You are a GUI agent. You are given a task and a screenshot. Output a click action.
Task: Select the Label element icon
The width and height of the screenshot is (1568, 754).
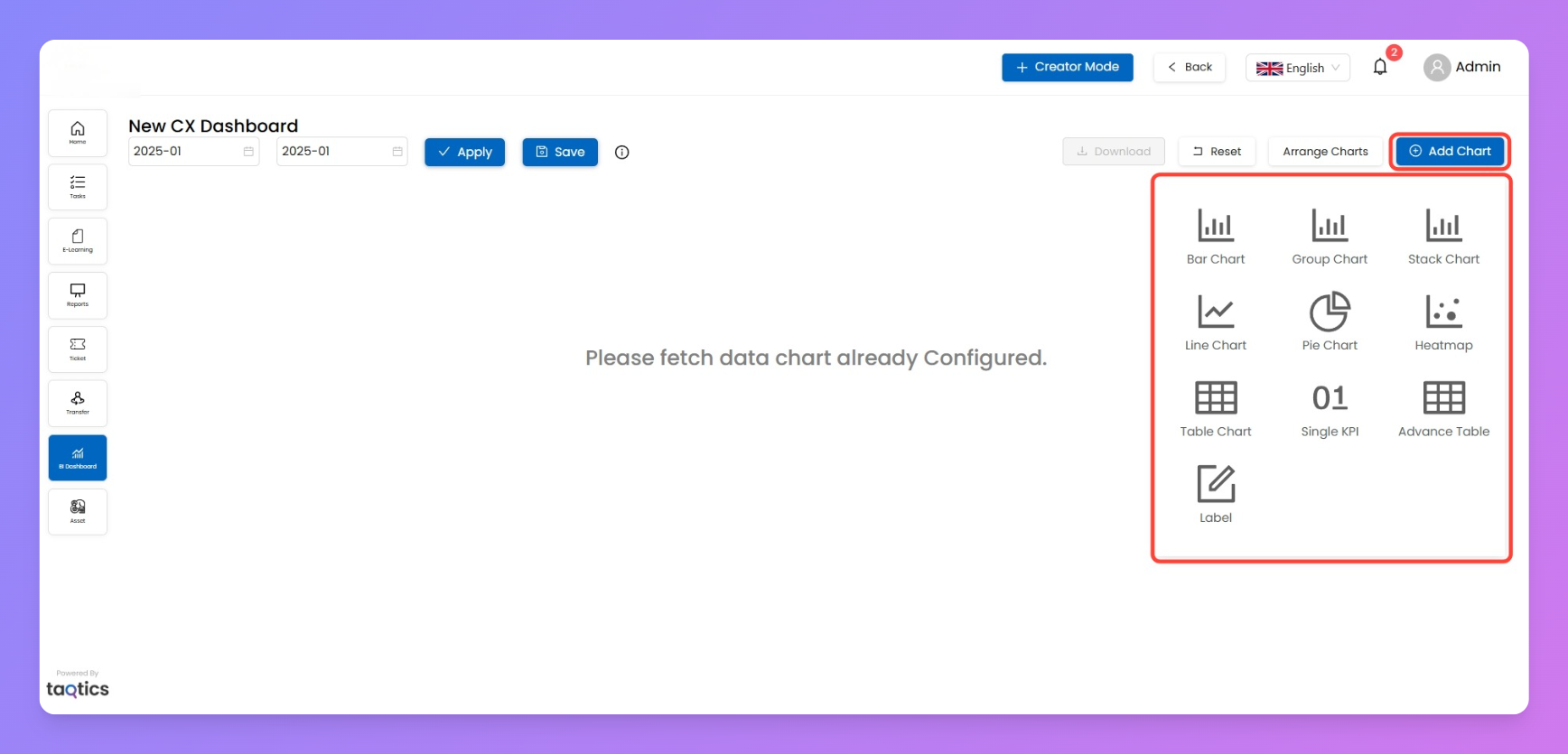[x=1215, y=484]
